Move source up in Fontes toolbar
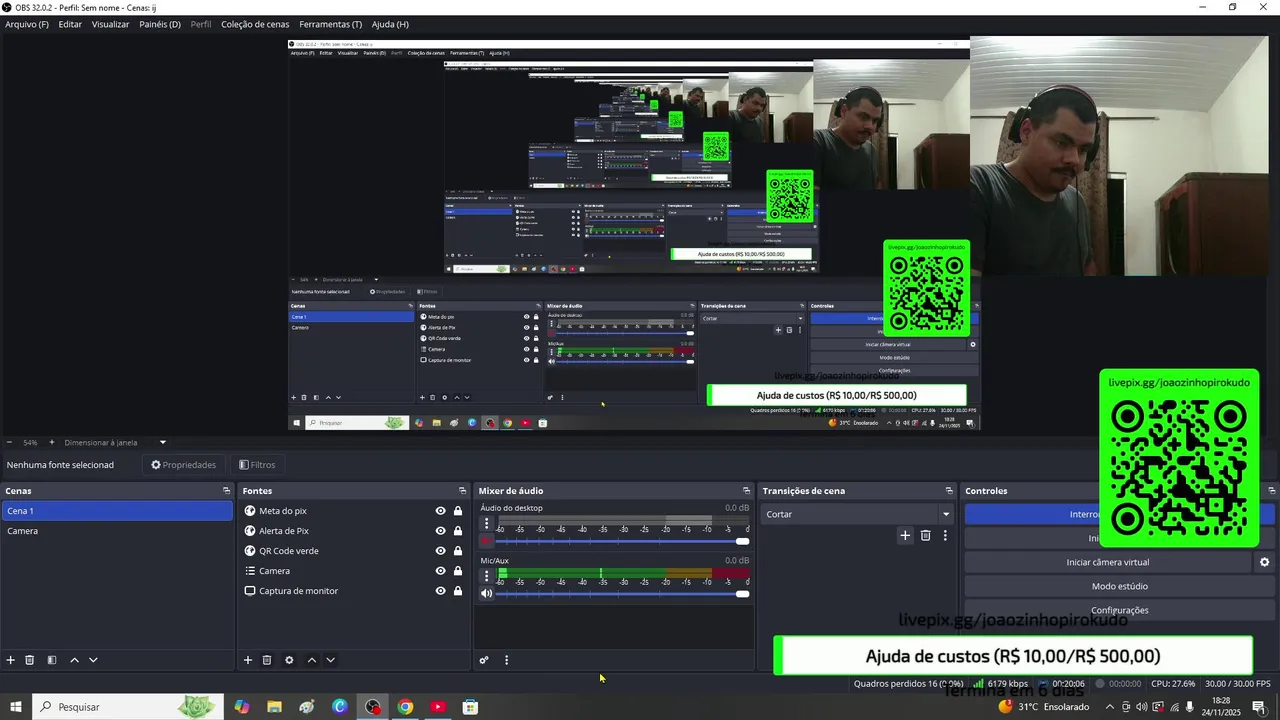This screenshot has height=720, width=1280. click(x=311, y=660)
